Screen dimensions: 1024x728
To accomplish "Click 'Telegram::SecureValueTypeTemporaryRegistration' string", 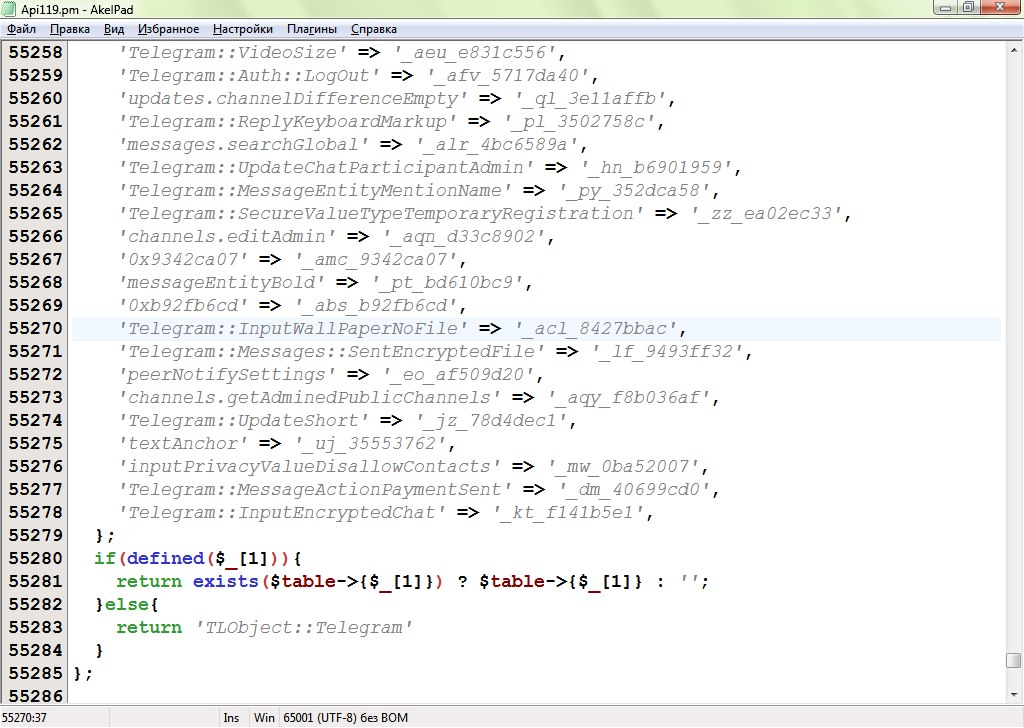I will [380, 214].
